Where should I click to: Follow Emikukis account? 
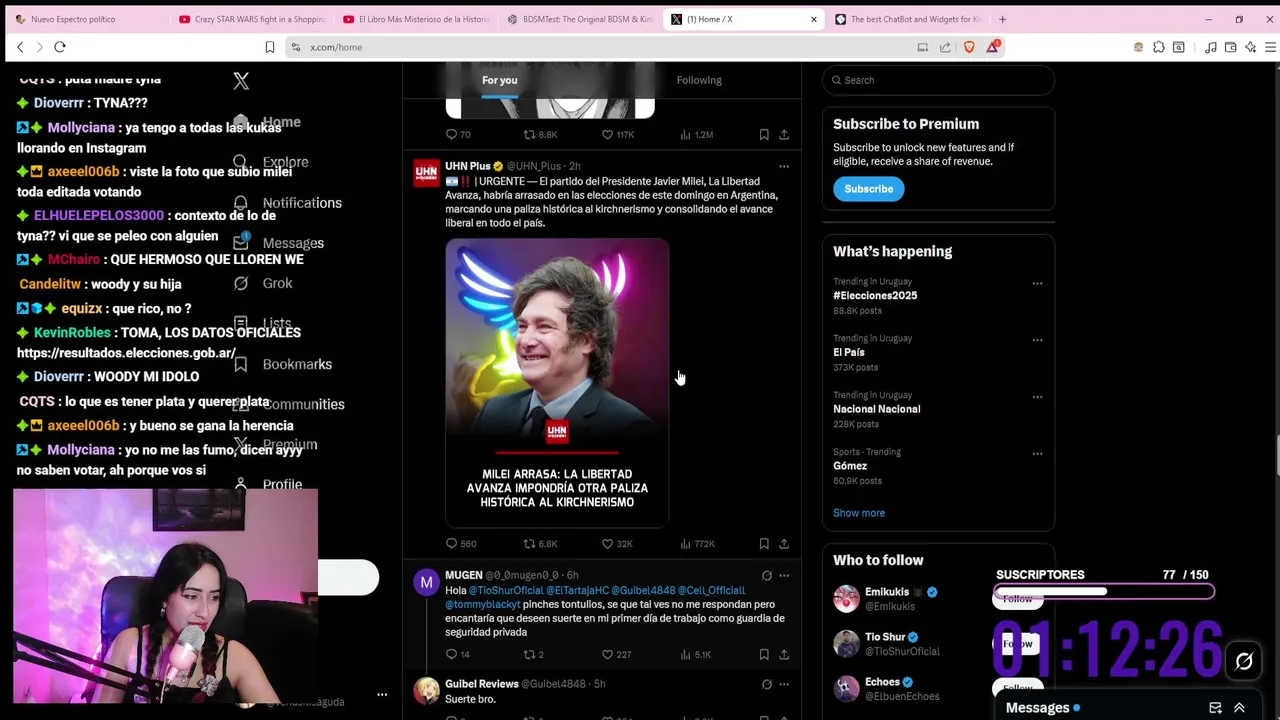(x=1018, y=598)
